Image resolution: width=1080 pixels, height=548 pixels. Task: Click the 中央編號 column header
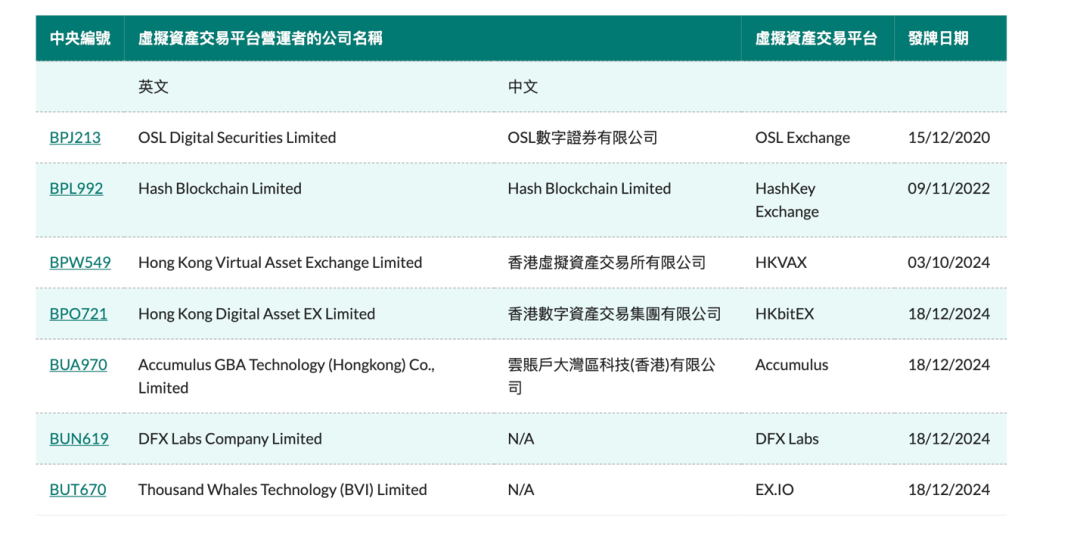point(80,39)
